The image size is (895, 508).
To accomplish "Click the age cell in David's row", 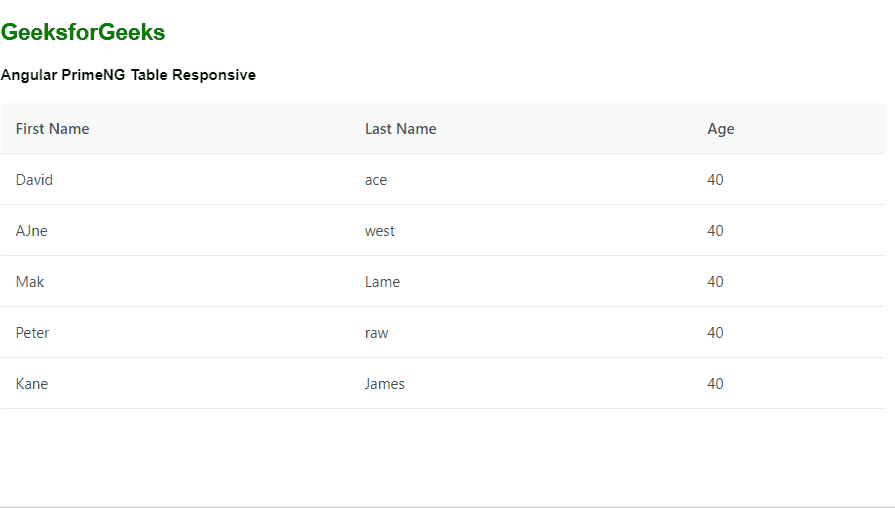I will coord(715,180).
